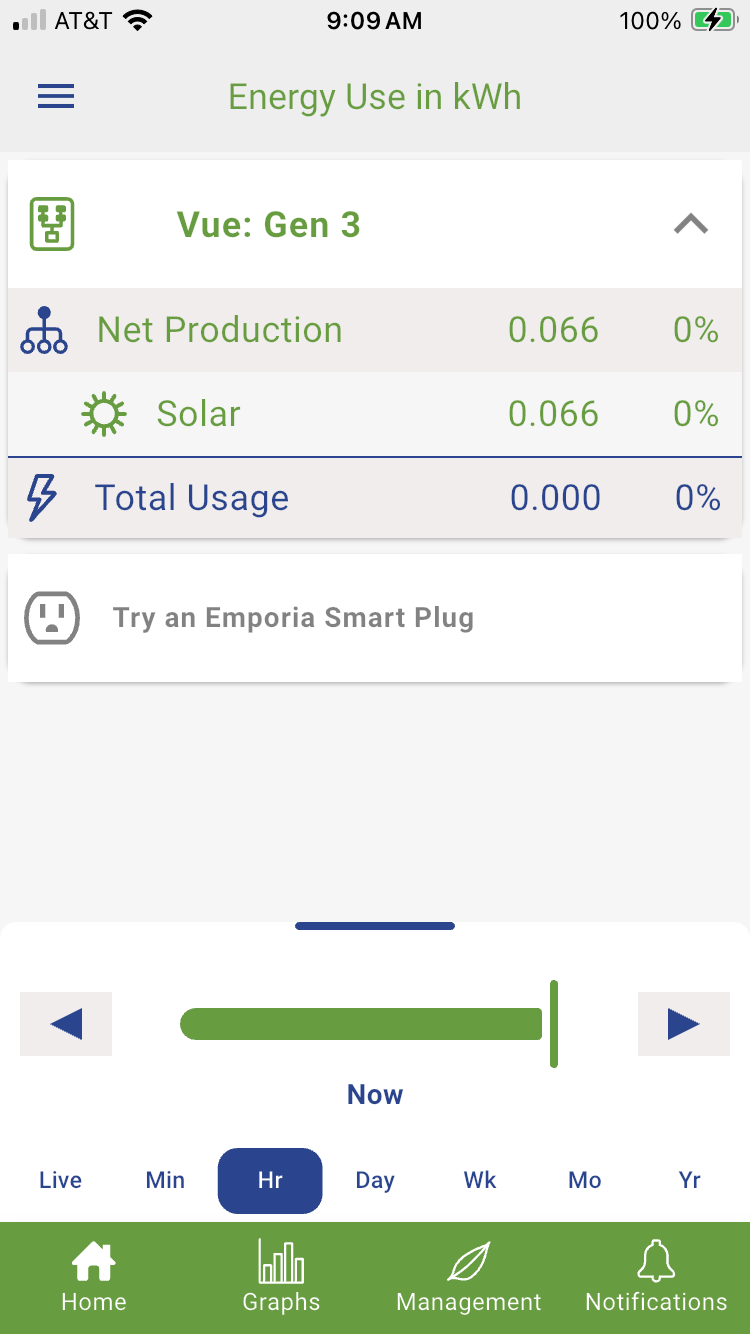Tap the Total Usage lightning icon
This screenshot has width=750, height=1334.
(x=42, y=498)
